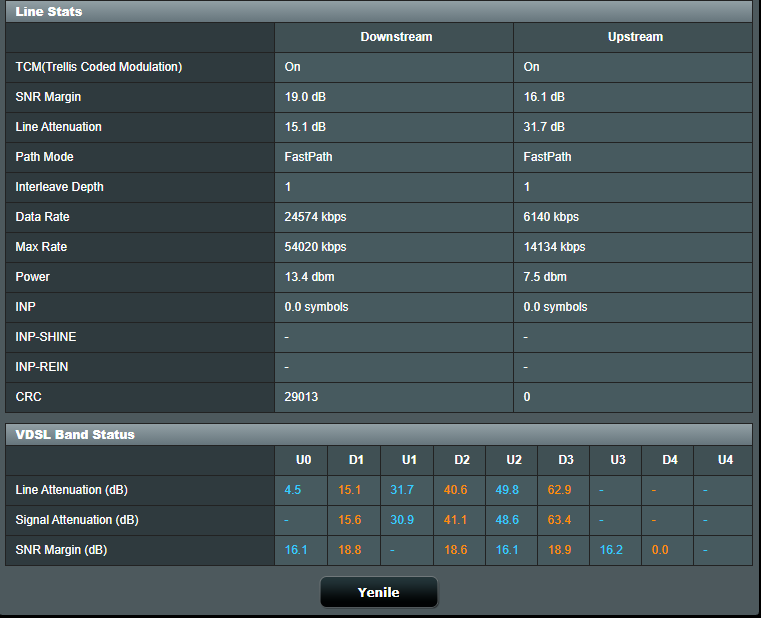Click the U0 band column header
This screenshot has width=761, height=618.
[303, 460]
